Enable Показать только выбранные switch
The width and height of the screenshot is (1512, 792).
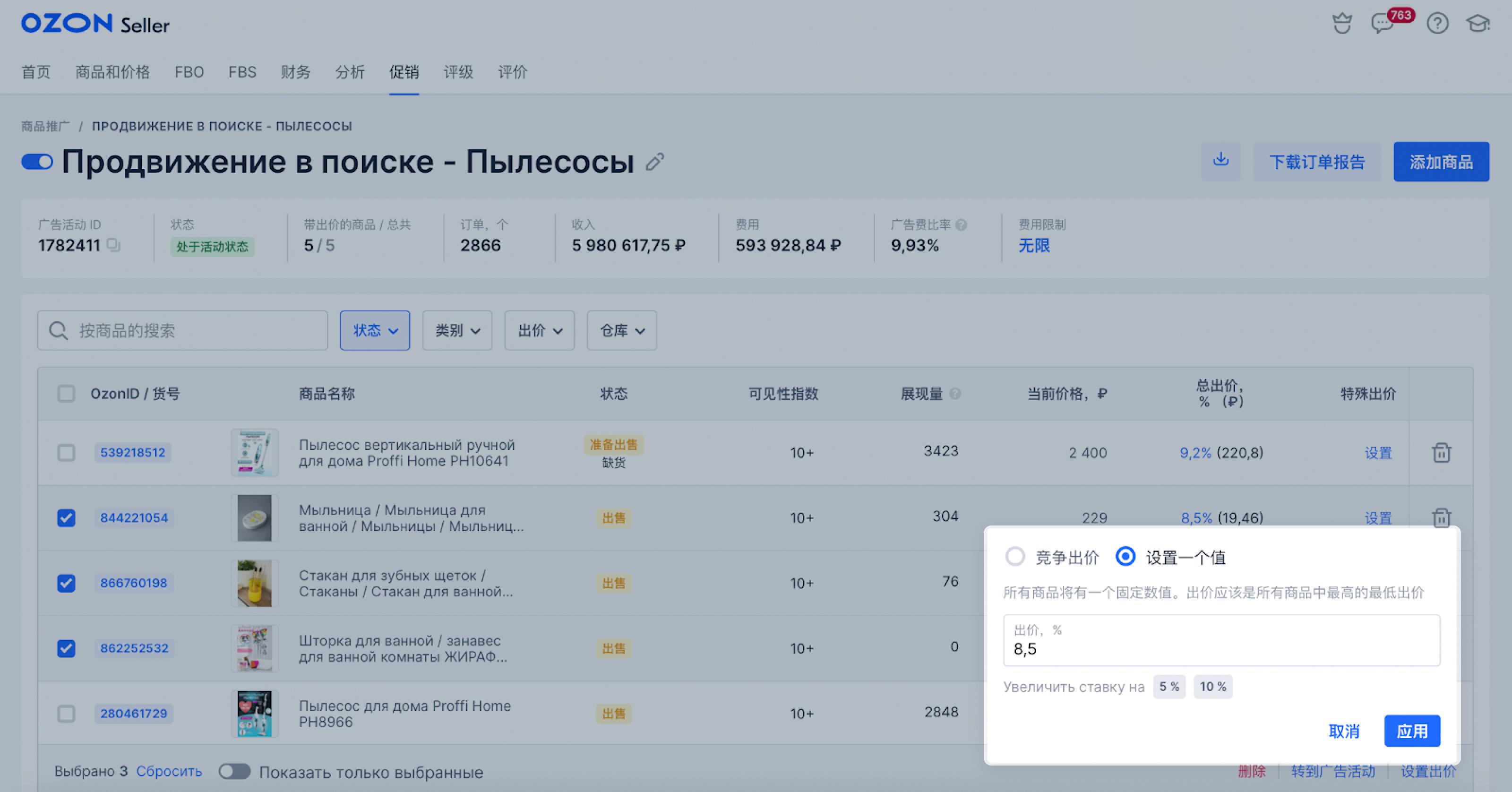[x=234, y=771]
